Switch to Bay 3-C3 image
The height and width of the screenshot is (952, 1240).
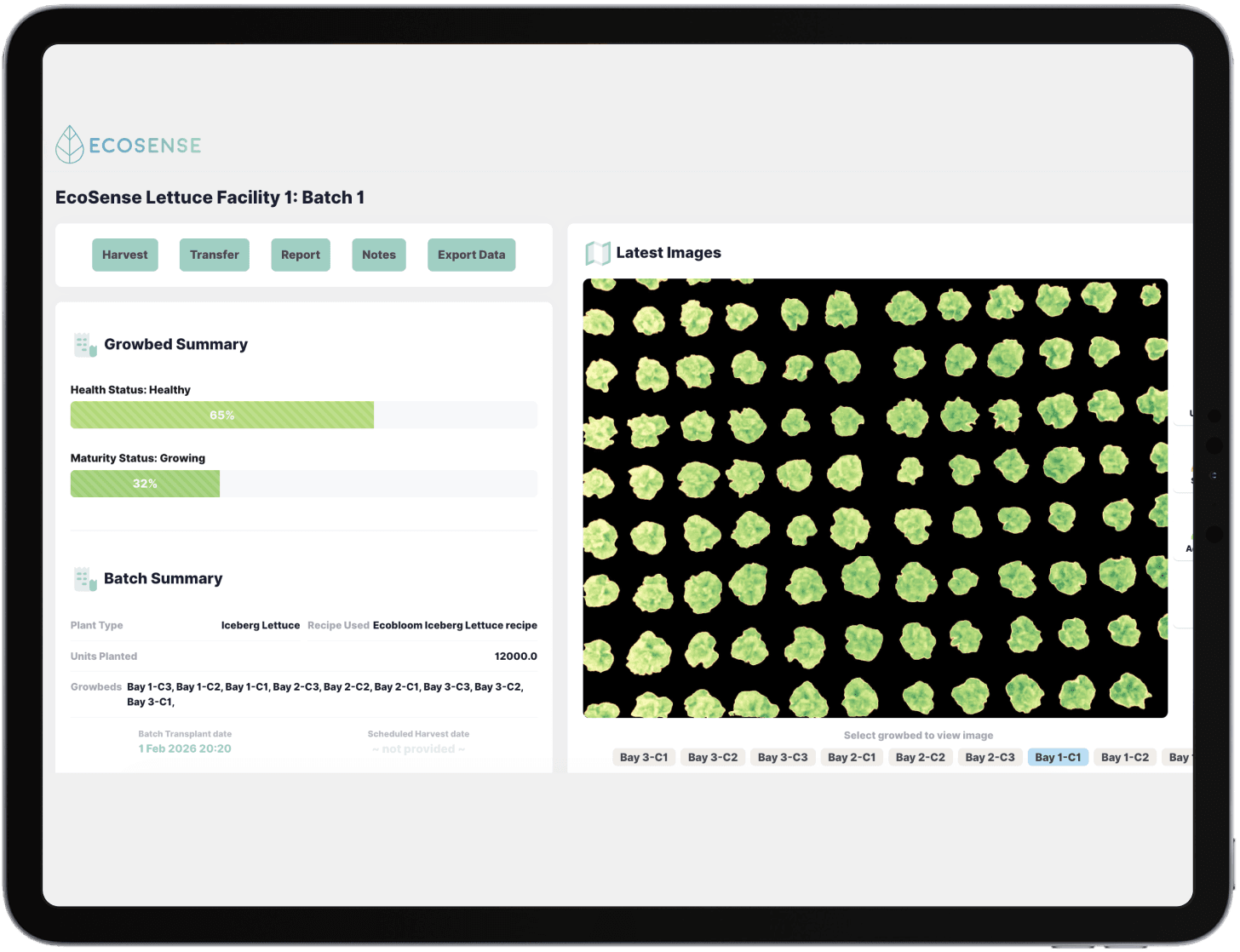783,757
